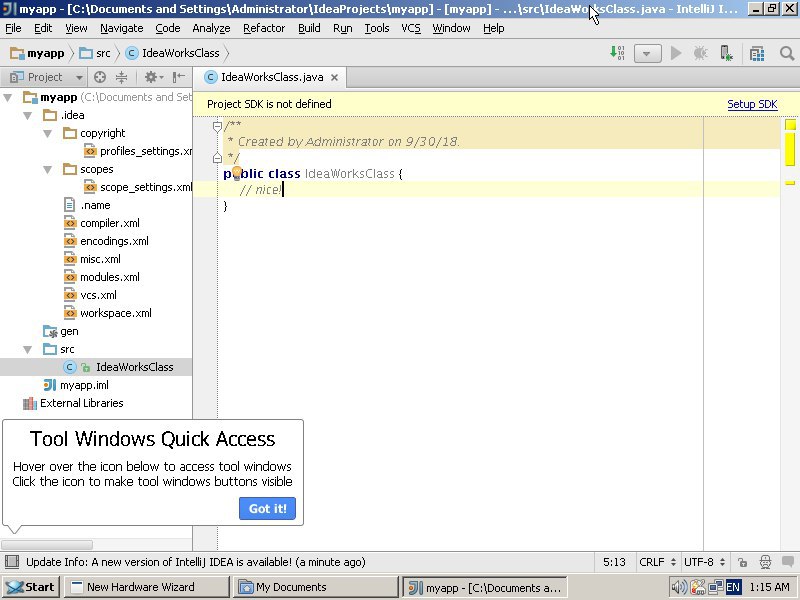
Task: Toggle the read-only lock icon
Action: click(742, 562)
